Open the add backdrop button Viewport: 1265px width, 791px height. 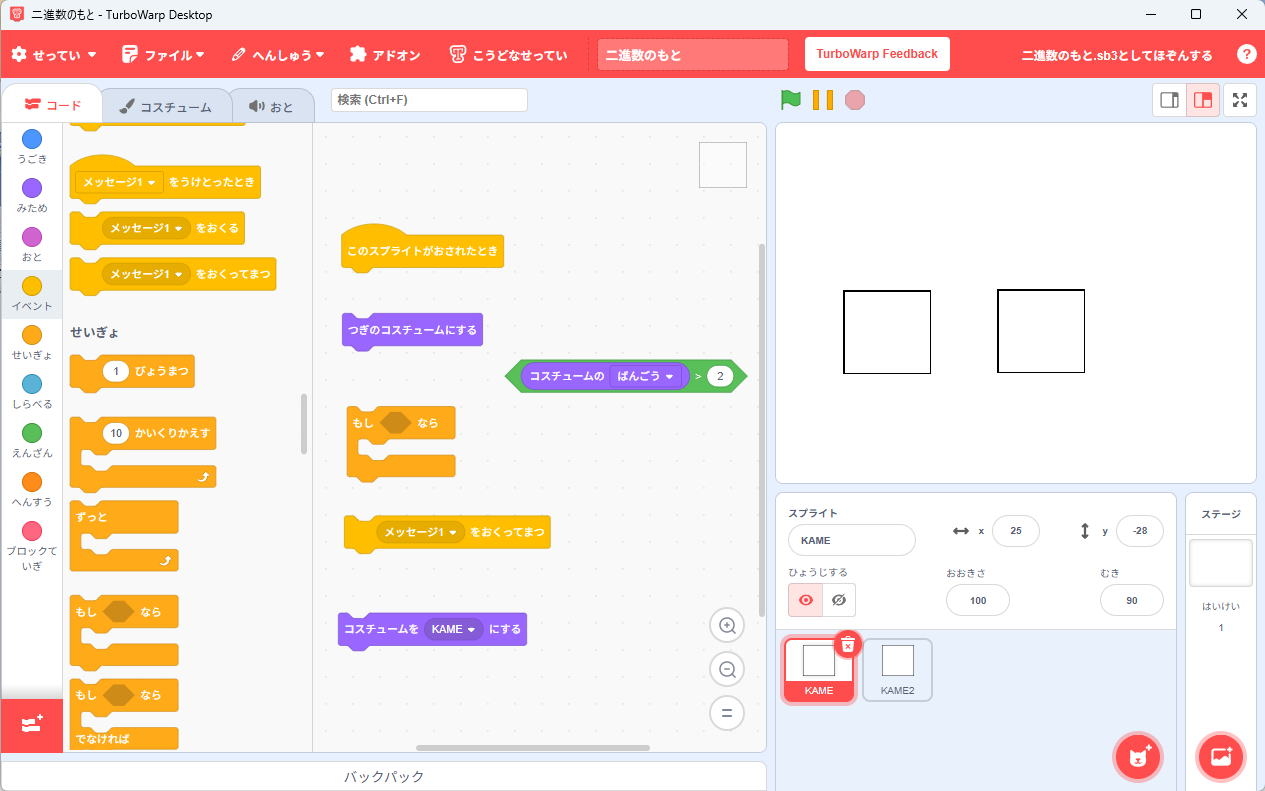[x=1221, y=756]
